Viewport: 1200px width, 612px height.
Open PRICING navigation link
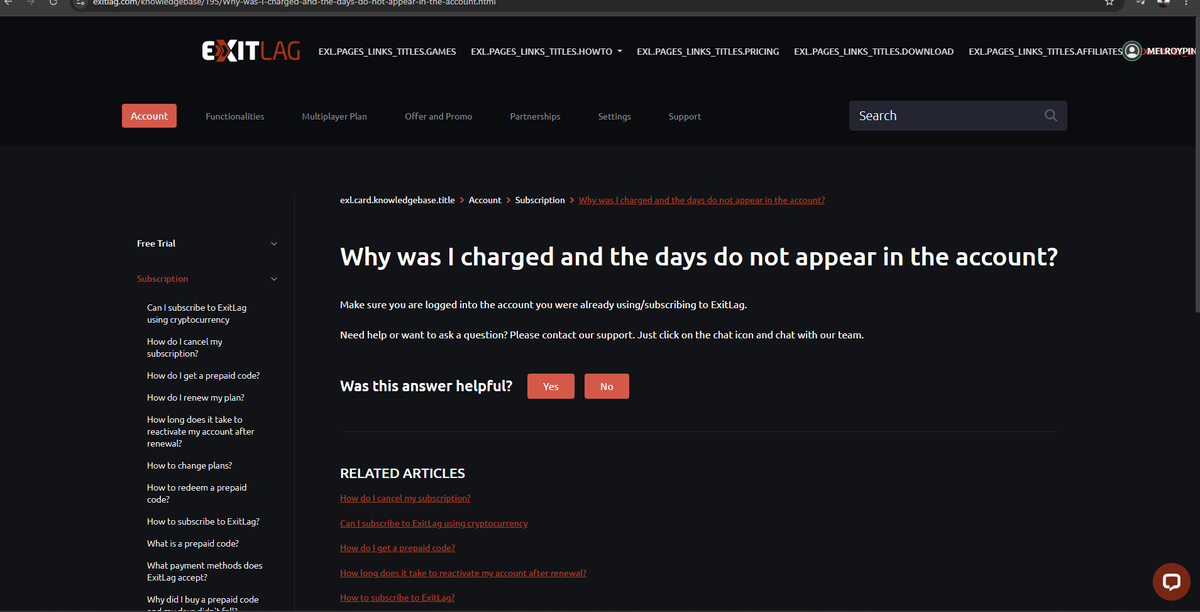coord(708,51)
